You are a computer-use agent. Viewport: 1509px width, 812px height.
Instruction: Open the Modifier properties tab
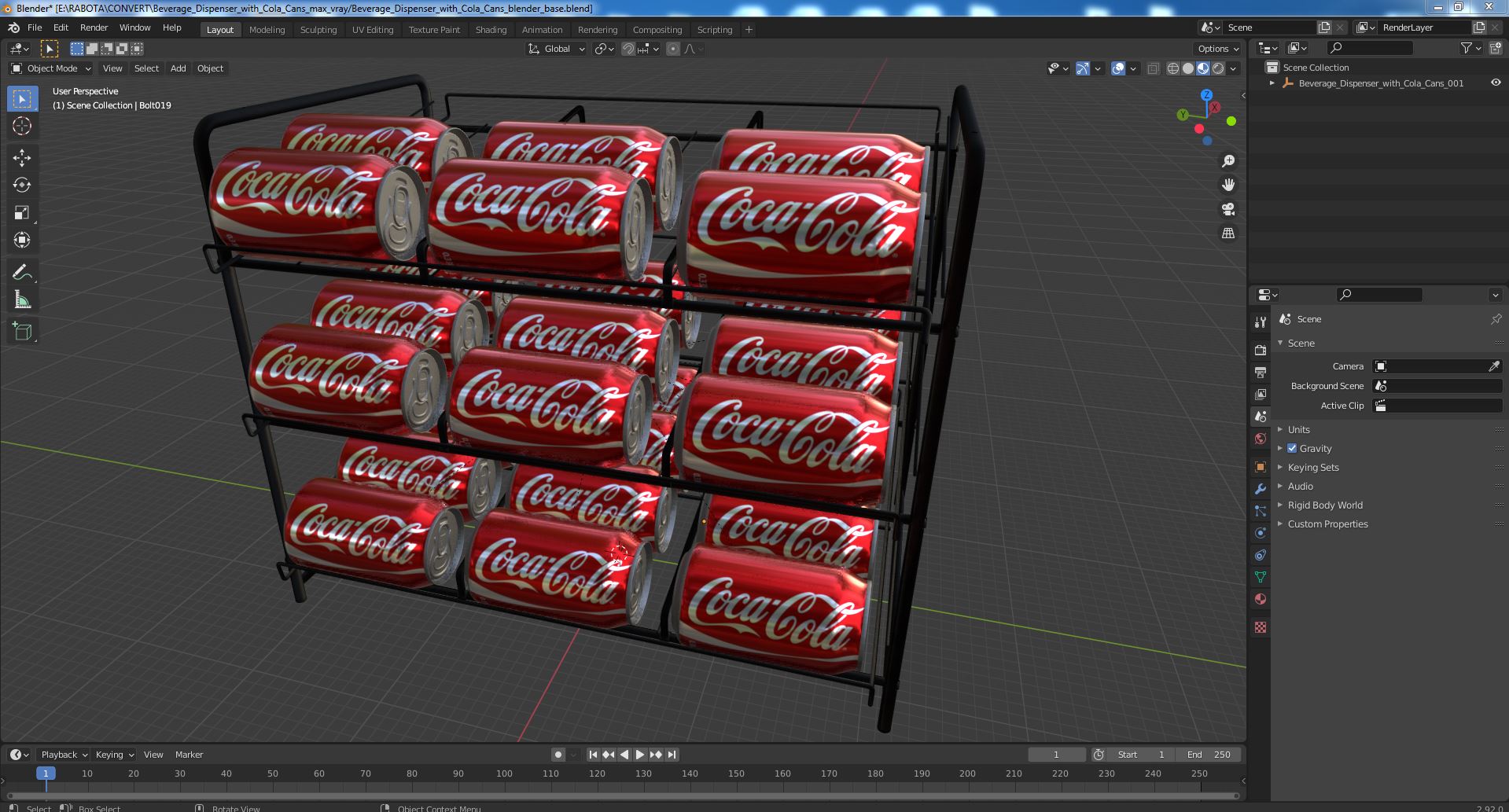(1261, 489)
